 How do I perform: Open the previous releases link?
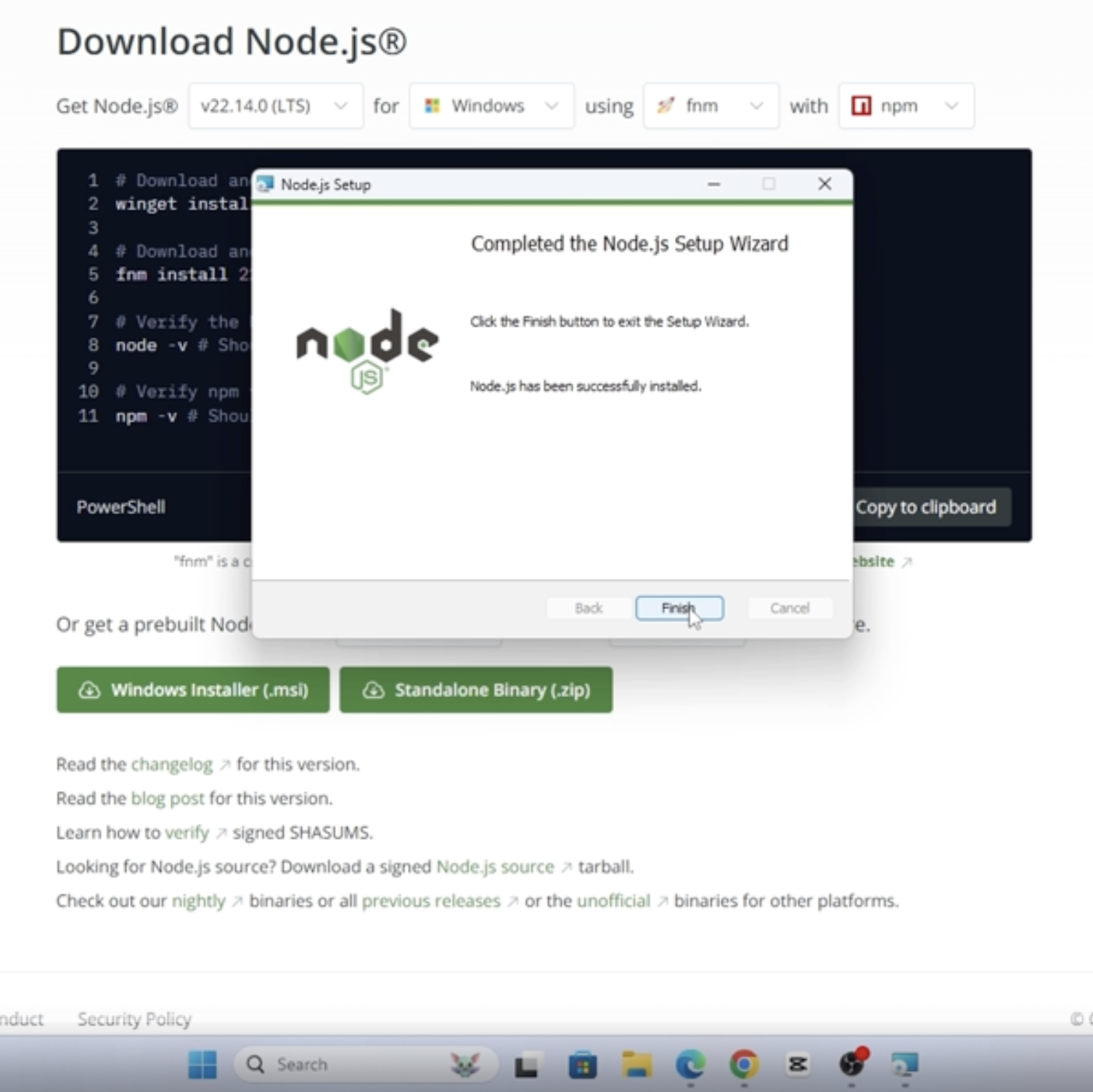[431, 901]
